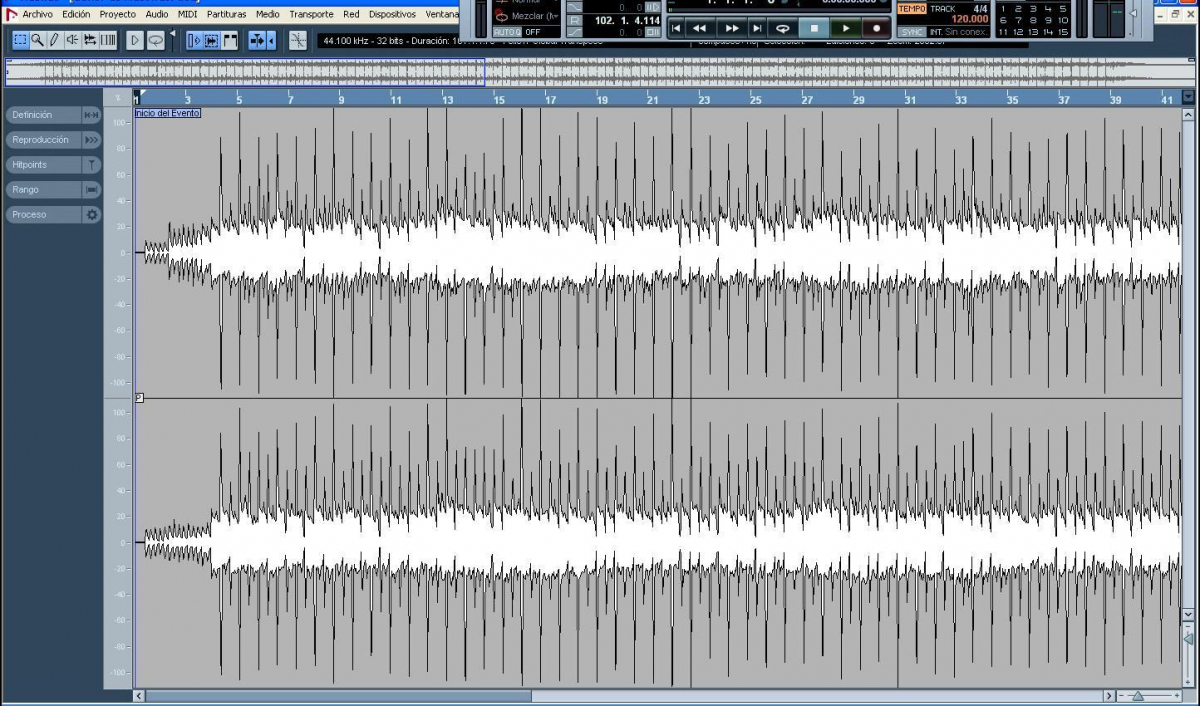Open the MIDI menu
1200x706 pixels.
(x=188, y=14)
